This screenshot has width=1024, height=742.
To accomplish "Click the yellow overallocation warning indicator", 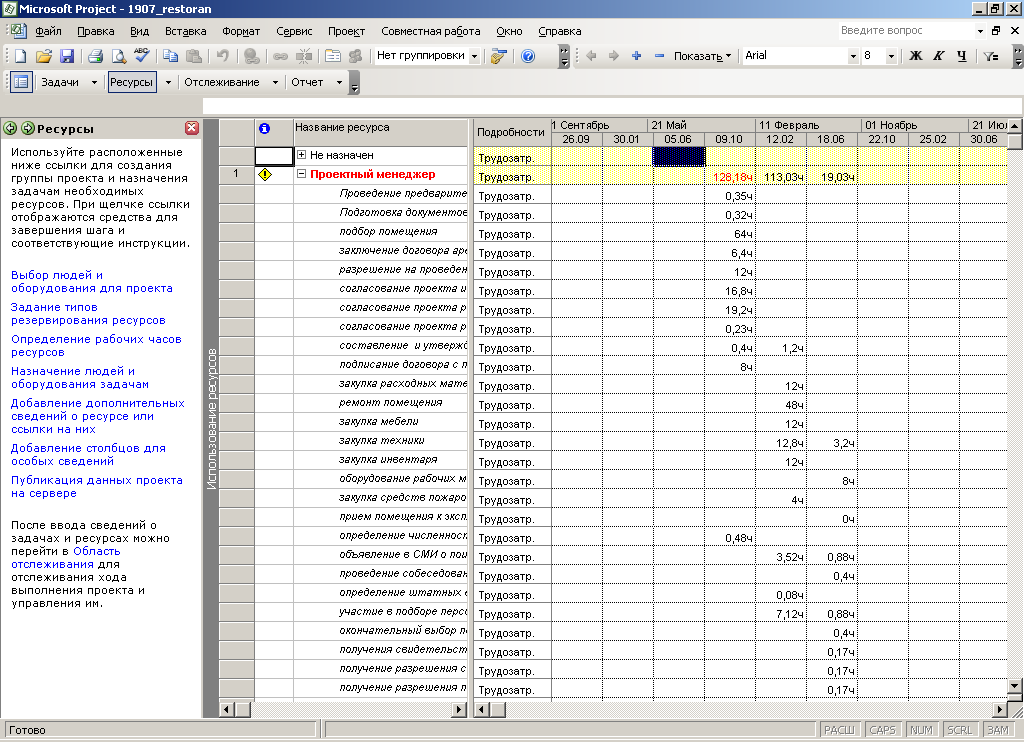I will [264, 174].
